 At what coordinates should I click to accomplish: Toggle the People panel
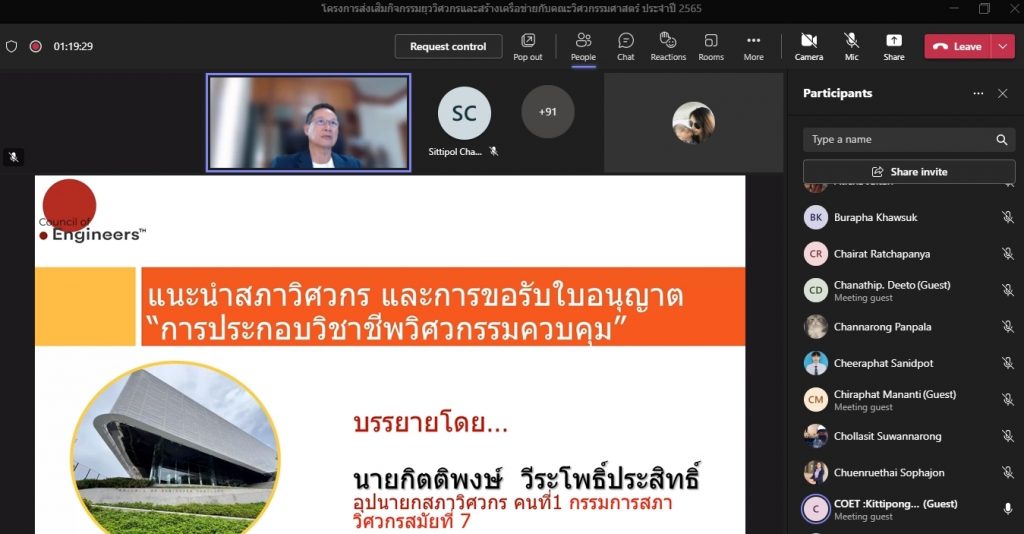tap(583, 46)
